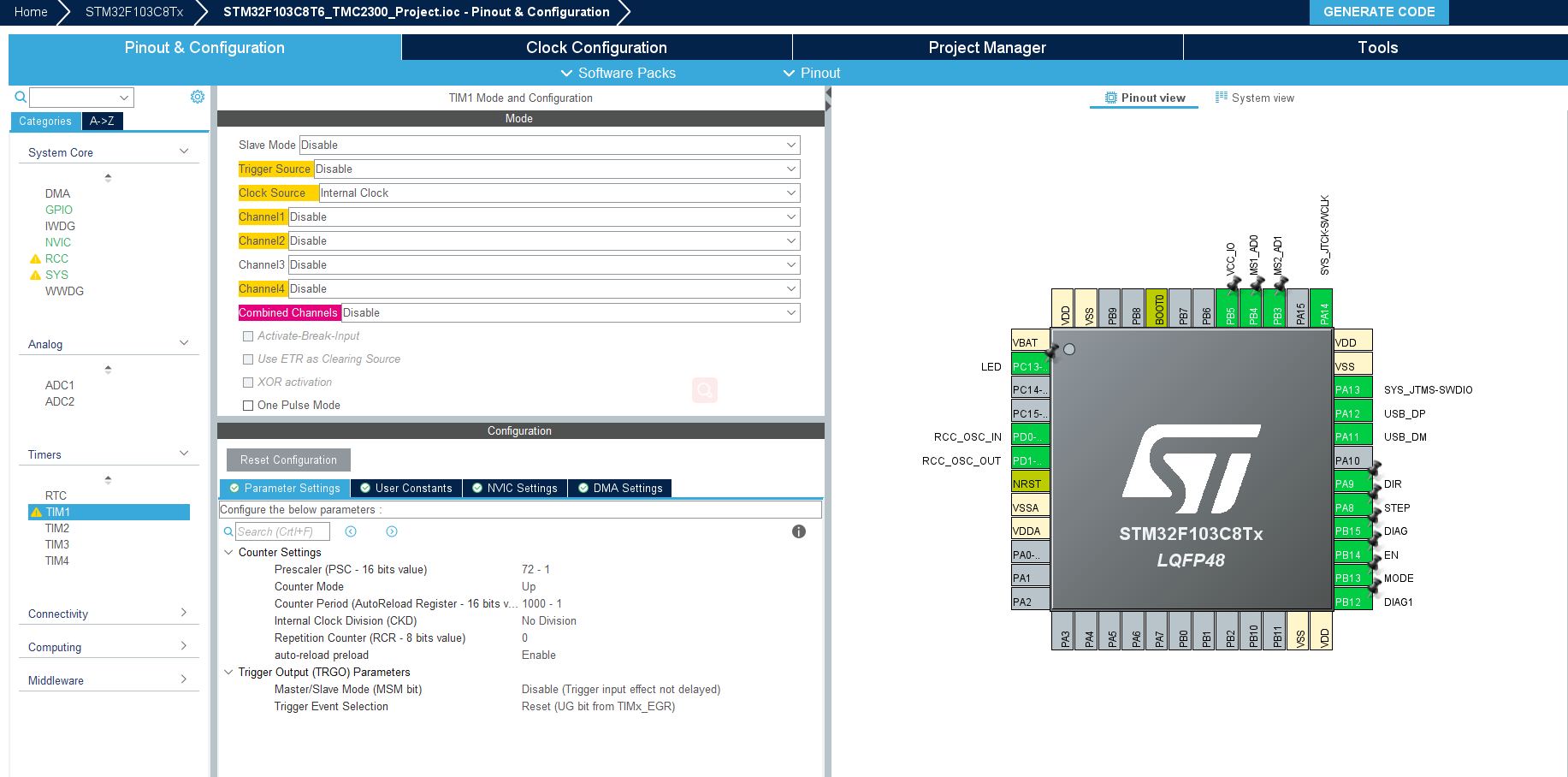Open Channel4 dropdown
This screenshot has width=1568, height=777.
(x=544, y=289)
